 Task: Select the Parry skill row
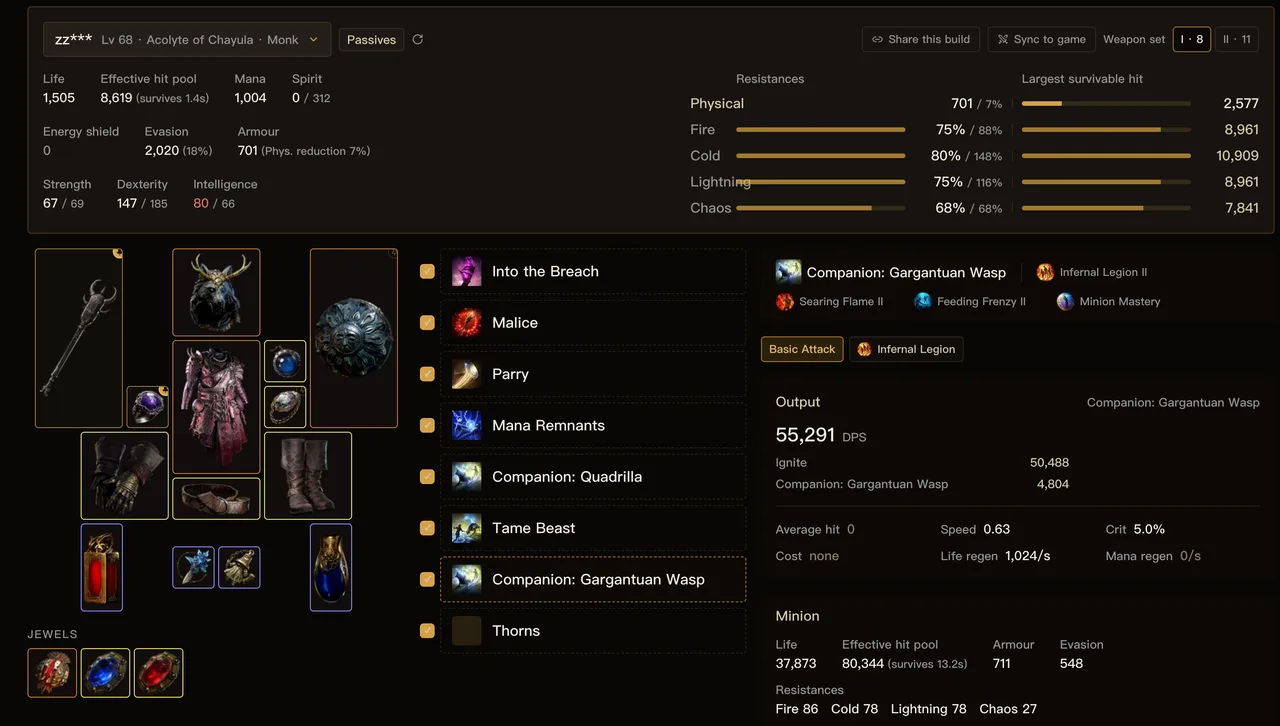(x=593, y=374)
